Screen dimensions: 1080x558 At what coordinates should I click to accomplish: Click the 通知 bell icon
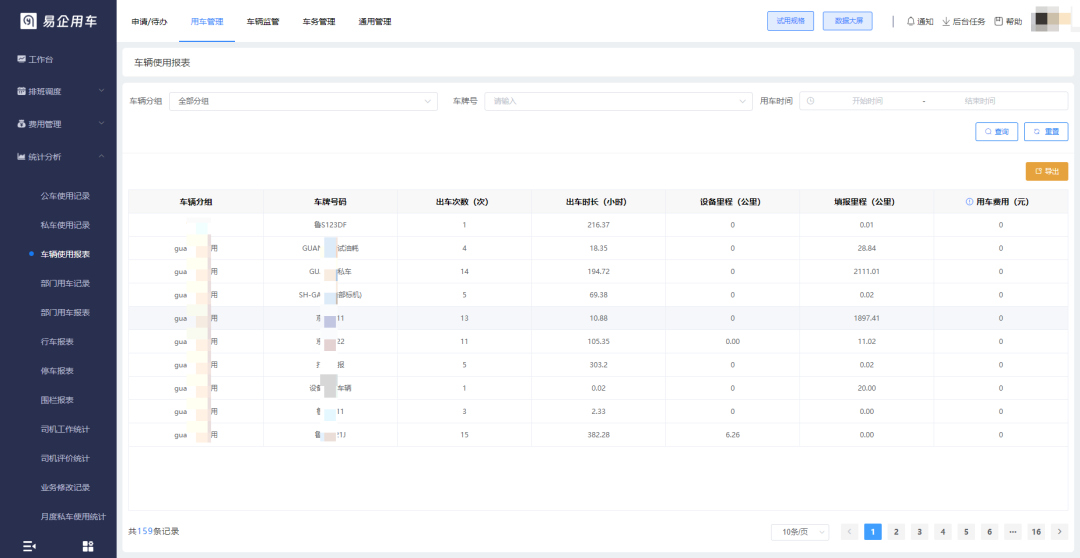coord(911,21)
